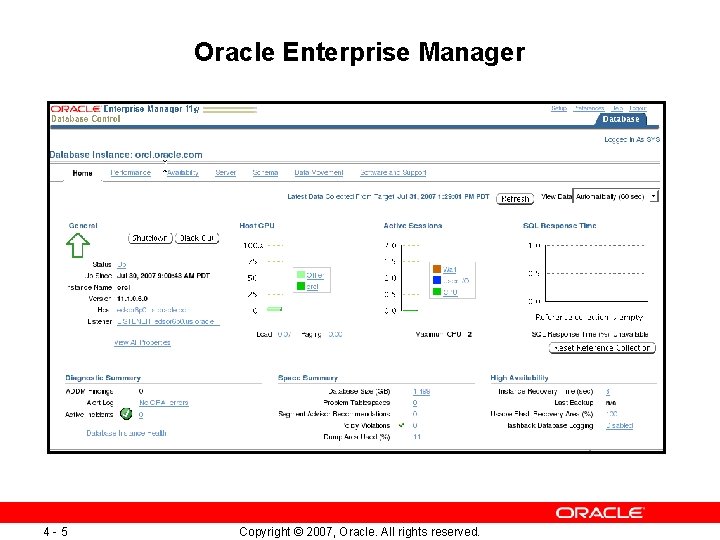
Task: Open the Listener link
Action: [x=168, y=321]
